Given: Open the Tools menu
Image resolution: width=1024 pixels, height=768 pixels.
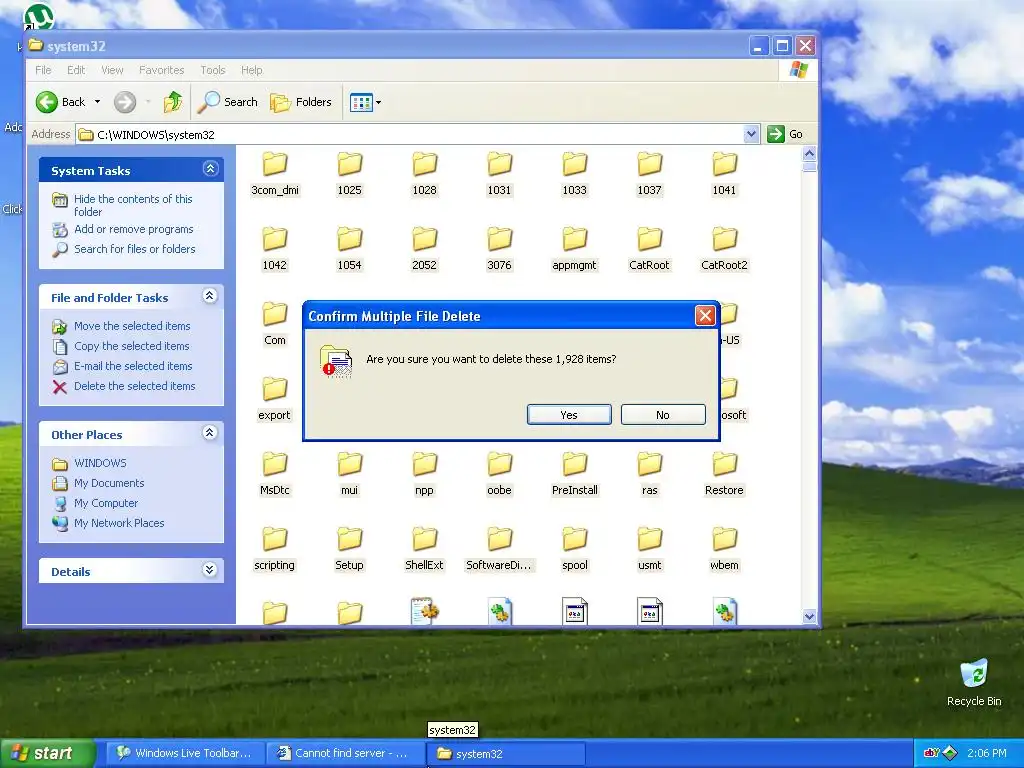Looking at the screenshot, I should click(213, 70).
